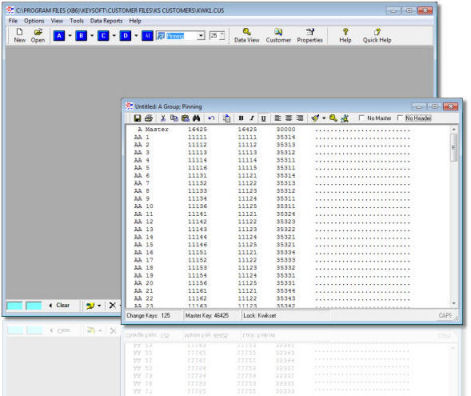Select the blue B group button
This screenshot has width=471, height=396.
(81, 36)
